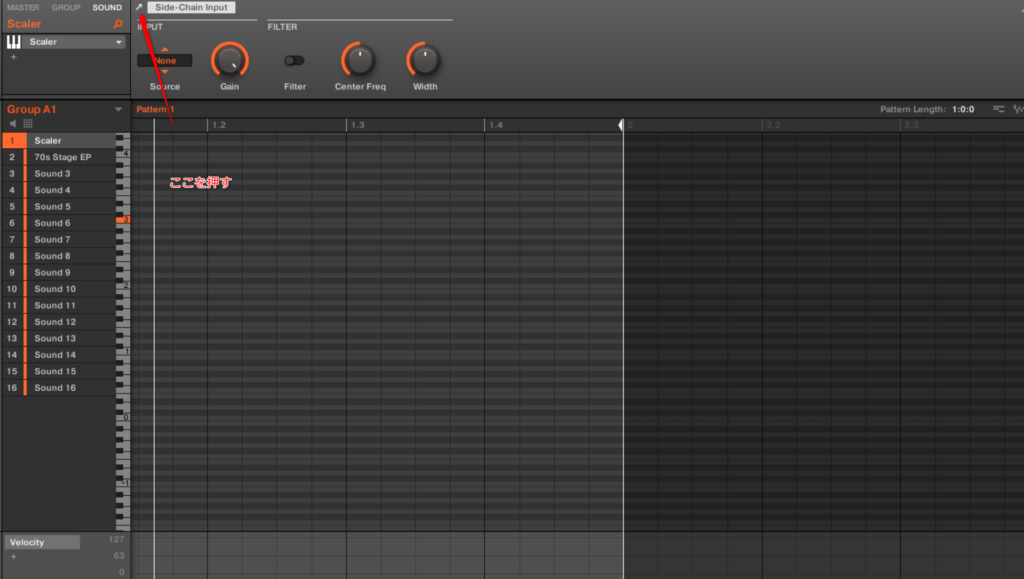Open the piano roll editor view icon
The image size is (1024, 579).
click(x=999, y=109)
